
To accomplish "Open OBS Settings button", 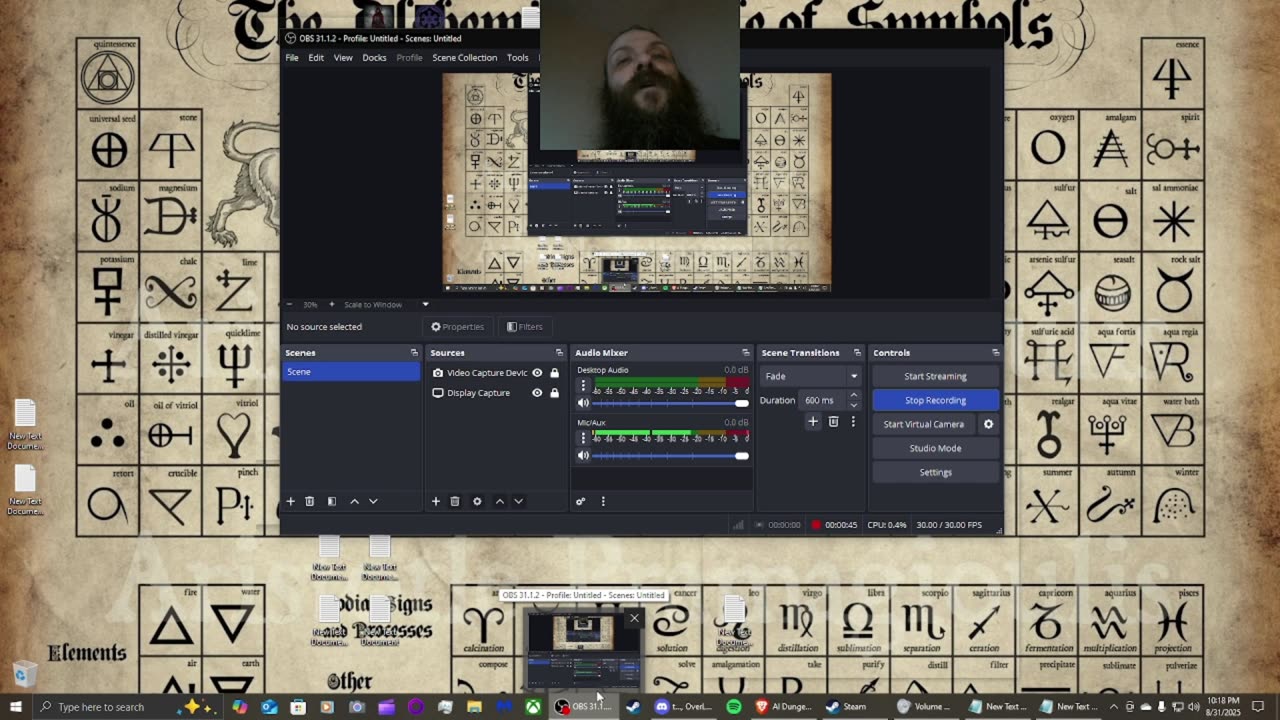I will click(935, 472).
